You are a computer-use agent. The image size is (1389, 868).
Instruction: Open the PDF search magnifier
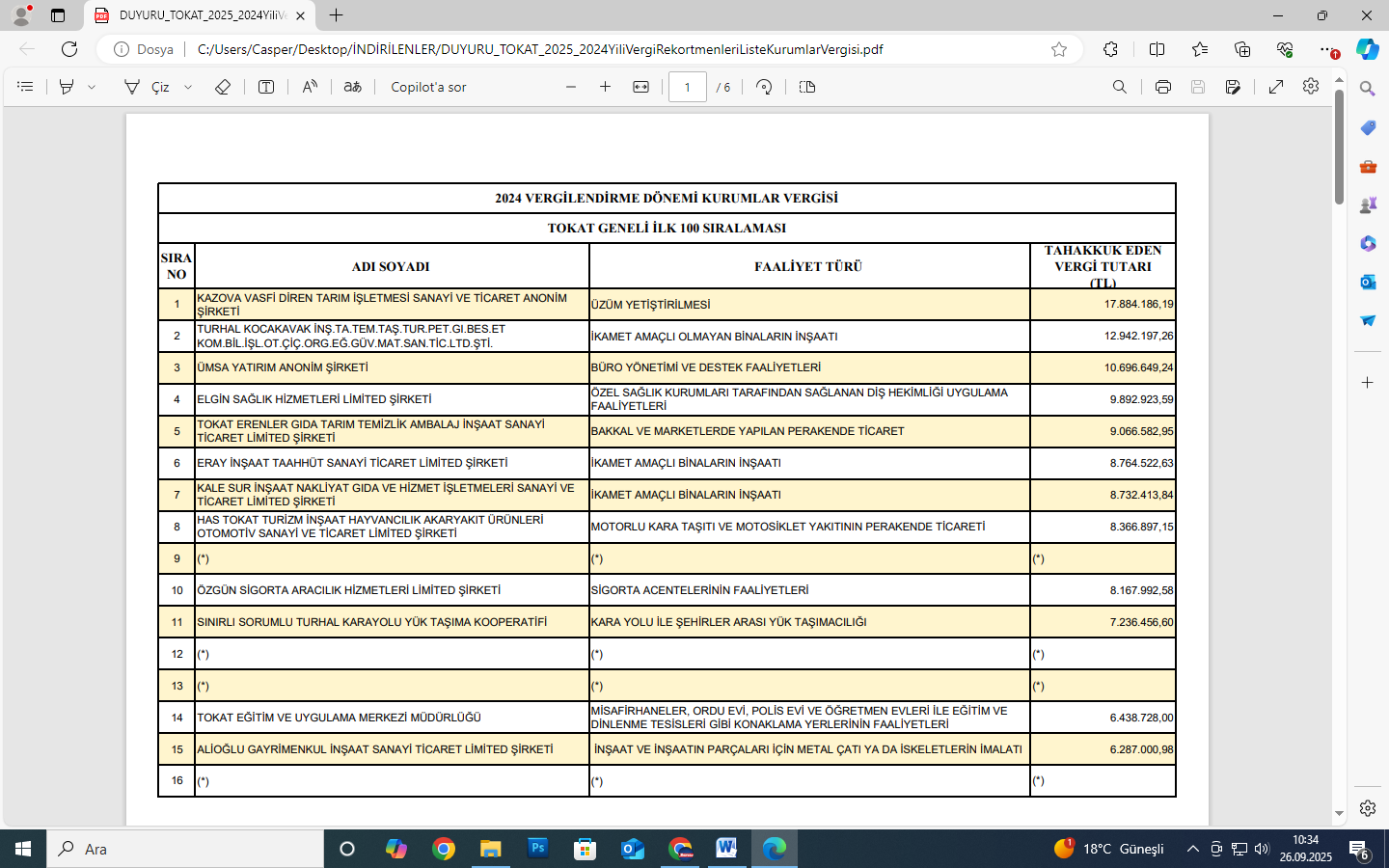(x=1119, y=87)
